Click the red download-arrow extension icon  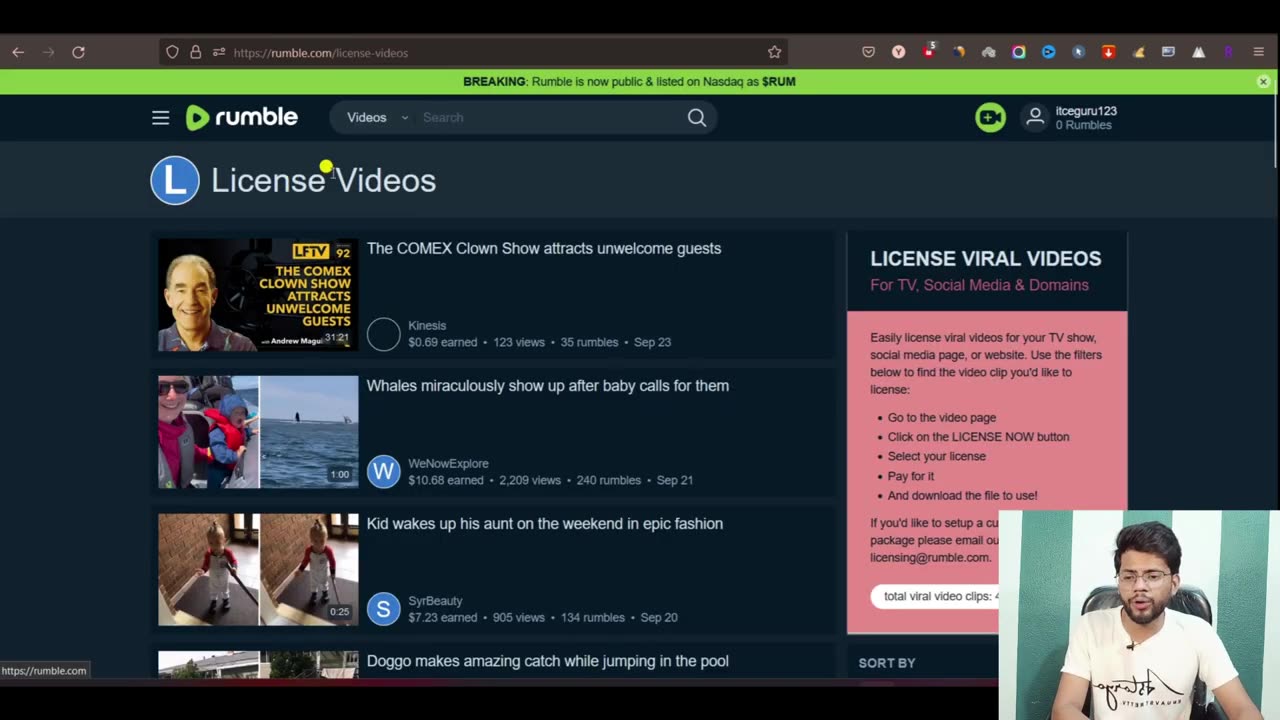click(x=1108, y=52)
